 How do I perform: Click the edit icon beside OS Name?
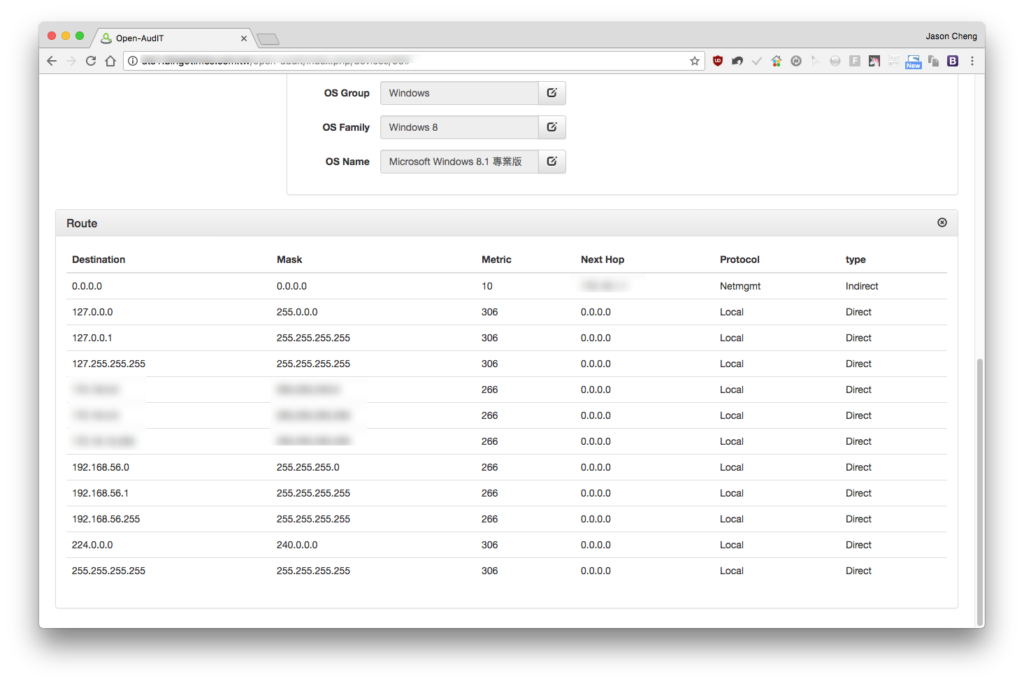tap(552, 161)
